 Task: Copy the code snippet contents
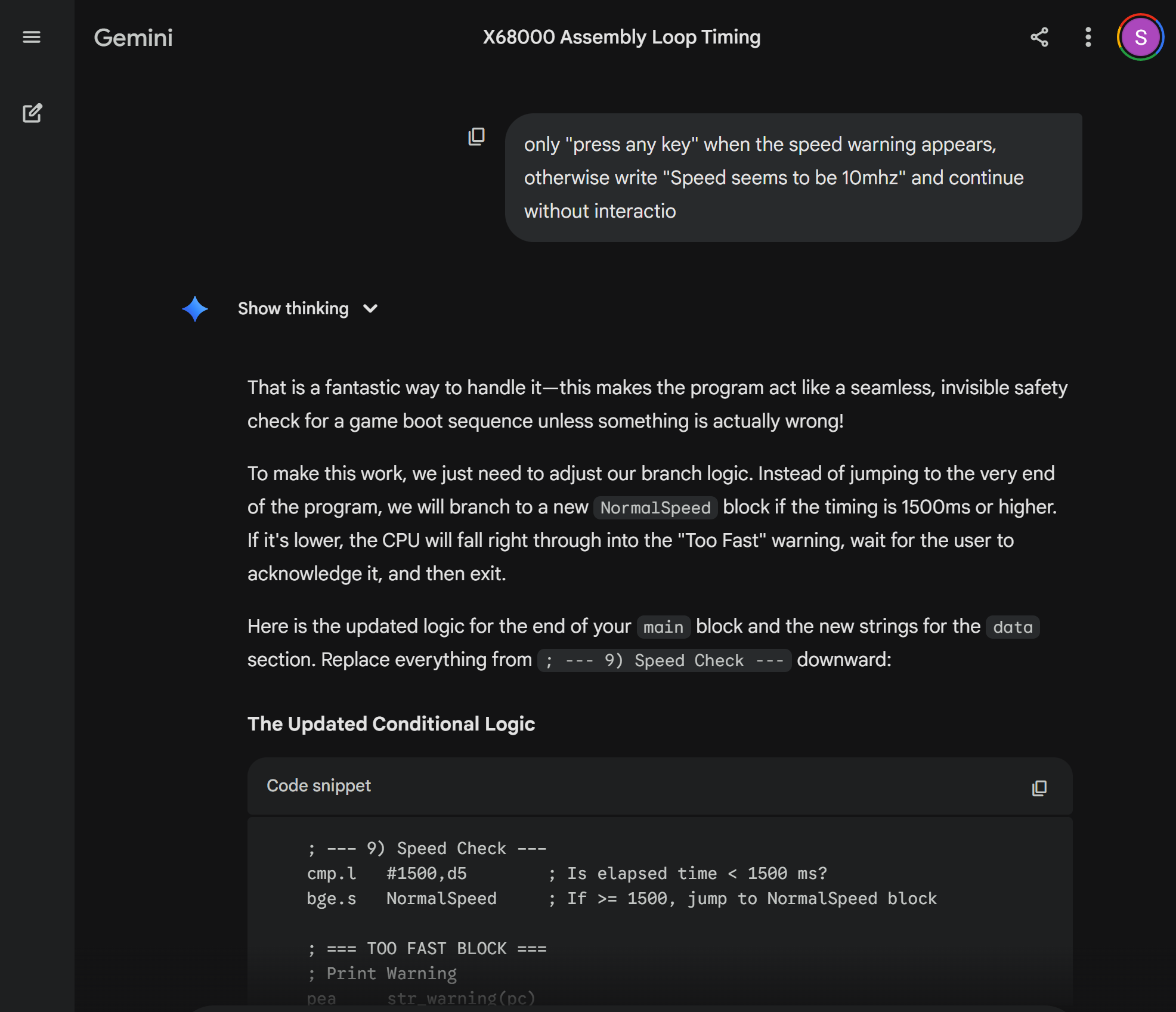1039,788
